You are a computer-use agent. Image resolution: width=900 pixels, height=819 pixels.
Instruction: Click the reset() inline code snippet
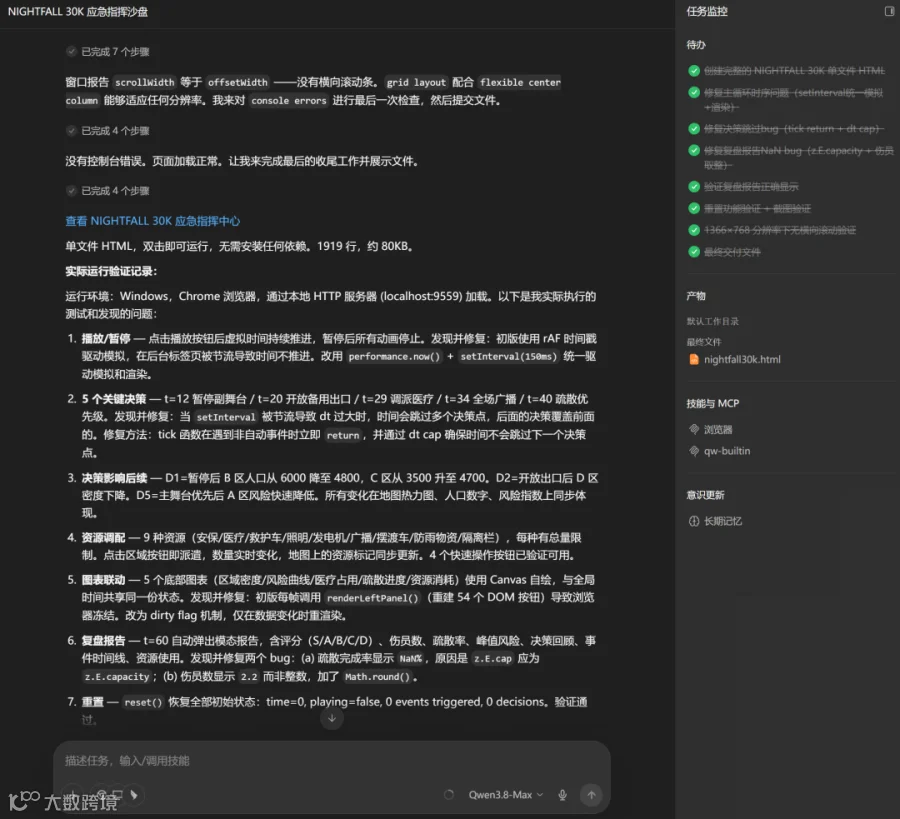[x=143, y=702]
